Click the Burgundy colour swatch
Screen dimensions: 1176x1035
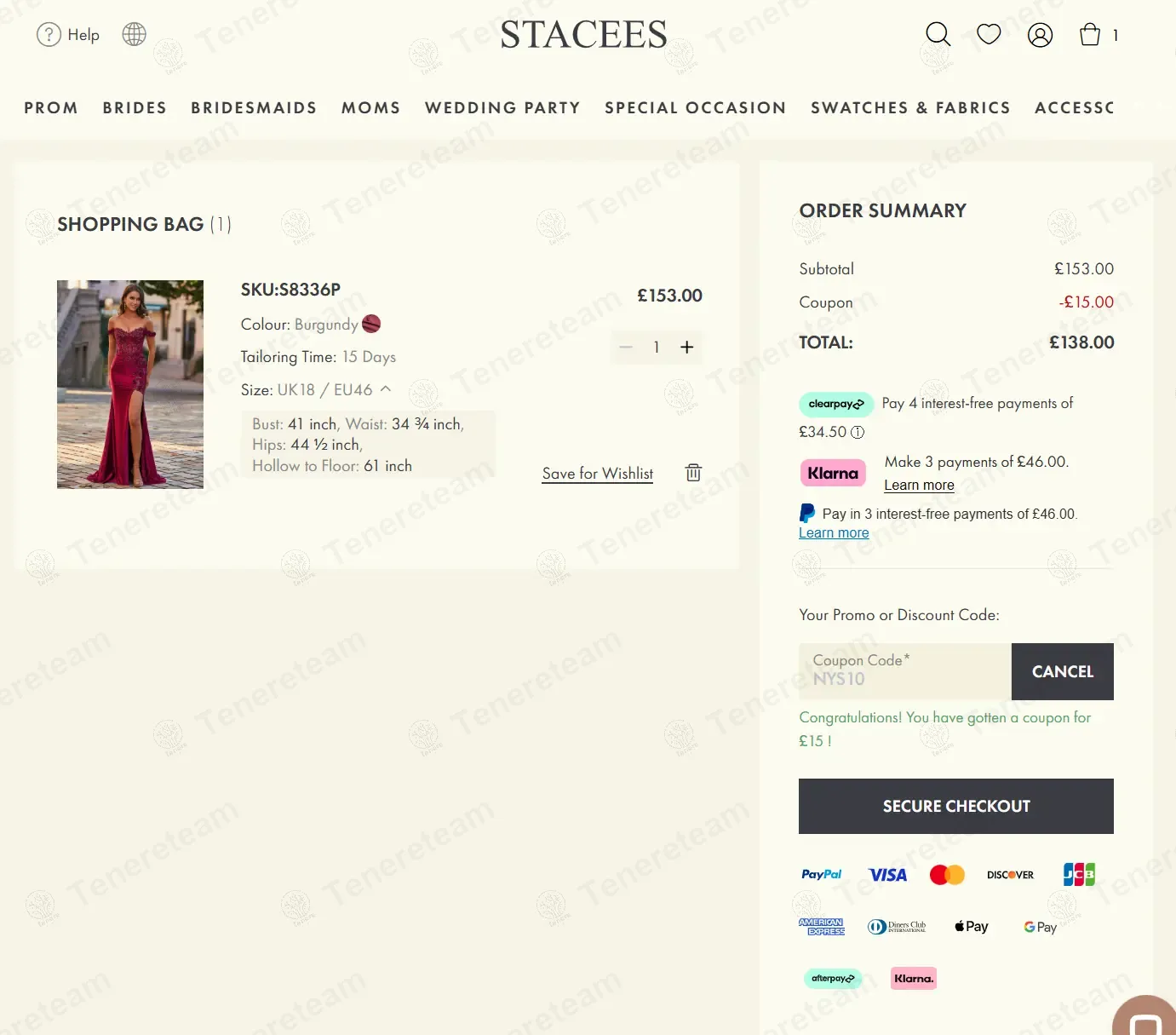371,325
